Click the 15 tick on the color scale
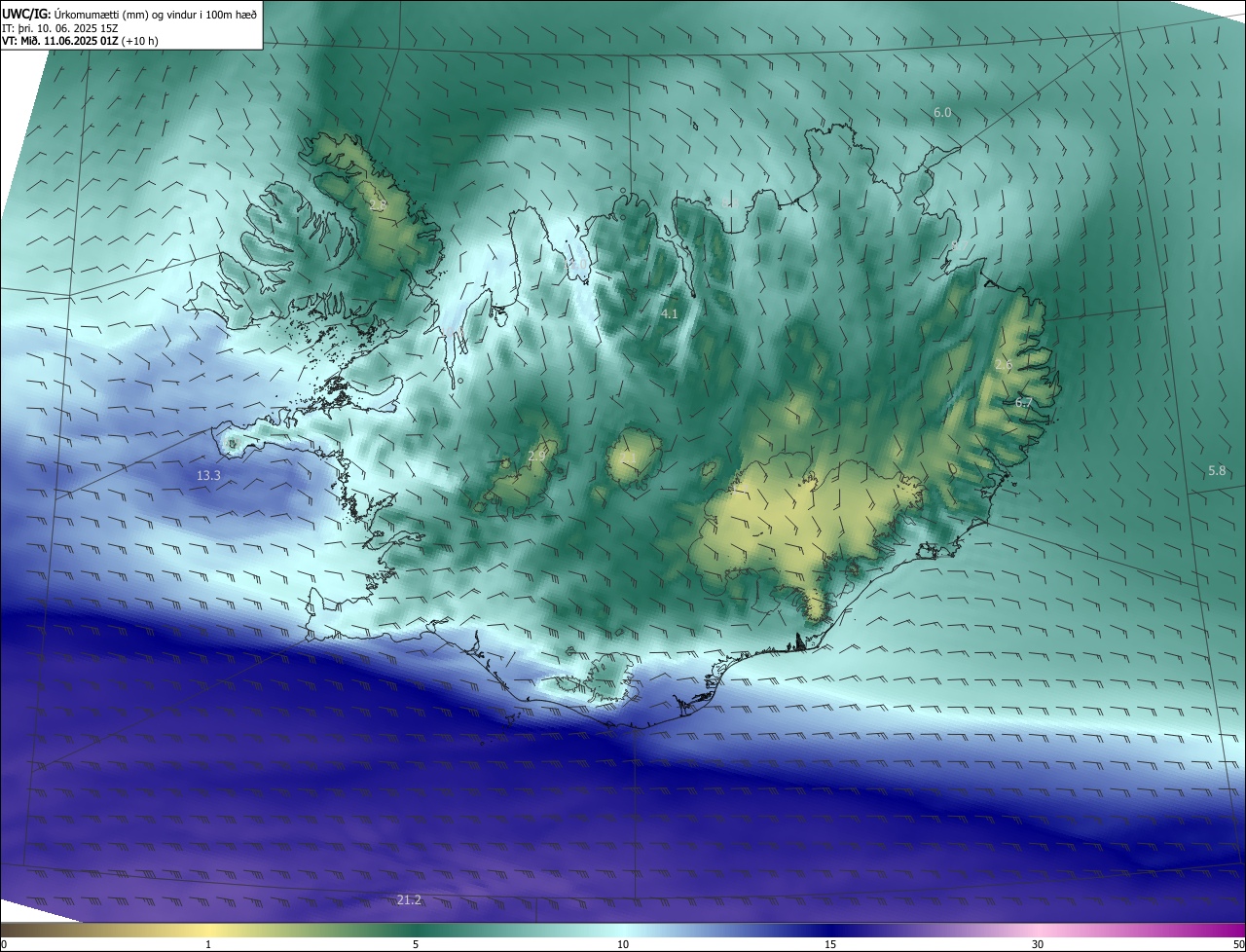This screenshot has width=1246, height=952. coord(830,944)
